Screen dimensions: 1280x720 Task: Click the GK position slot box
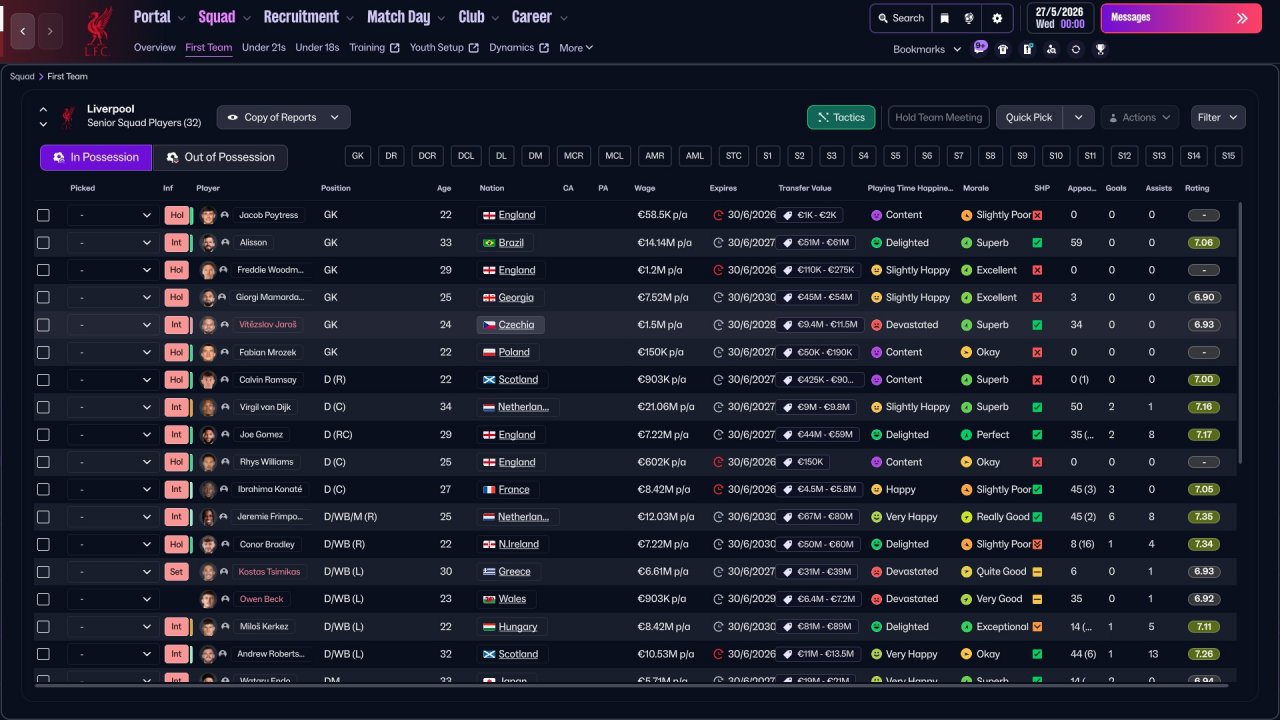pyautogui.click(x=358, y=156)
